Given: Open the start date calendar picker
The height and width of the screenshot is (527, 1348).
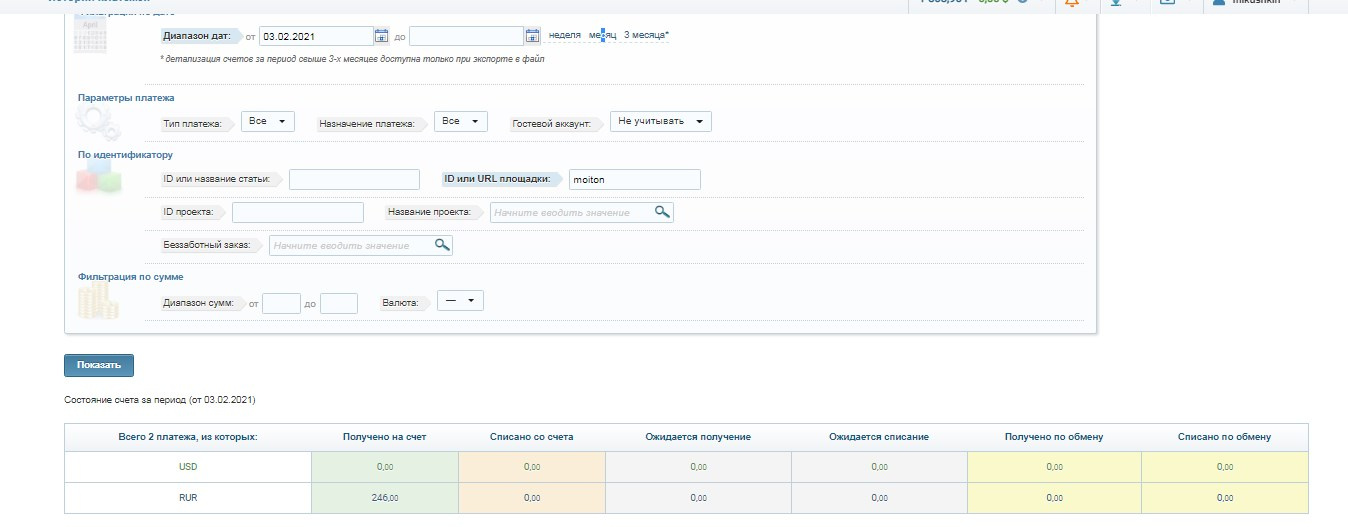Looking at the screenshot, I should 381,36.
